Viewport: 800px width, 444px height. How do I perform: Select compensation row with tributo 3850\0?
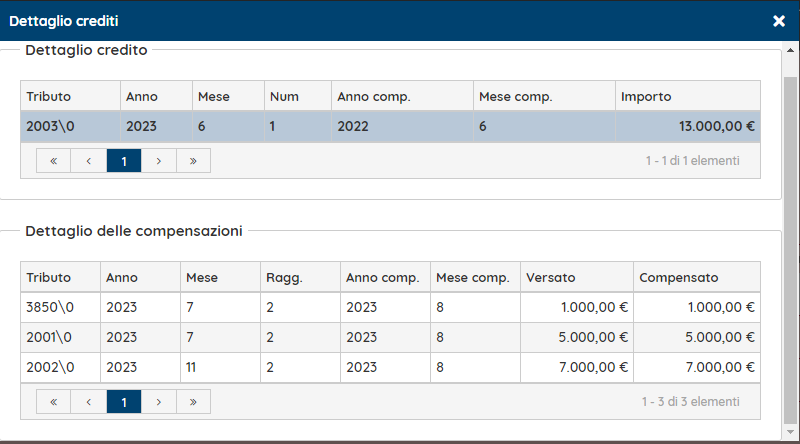tap(390, 308)
